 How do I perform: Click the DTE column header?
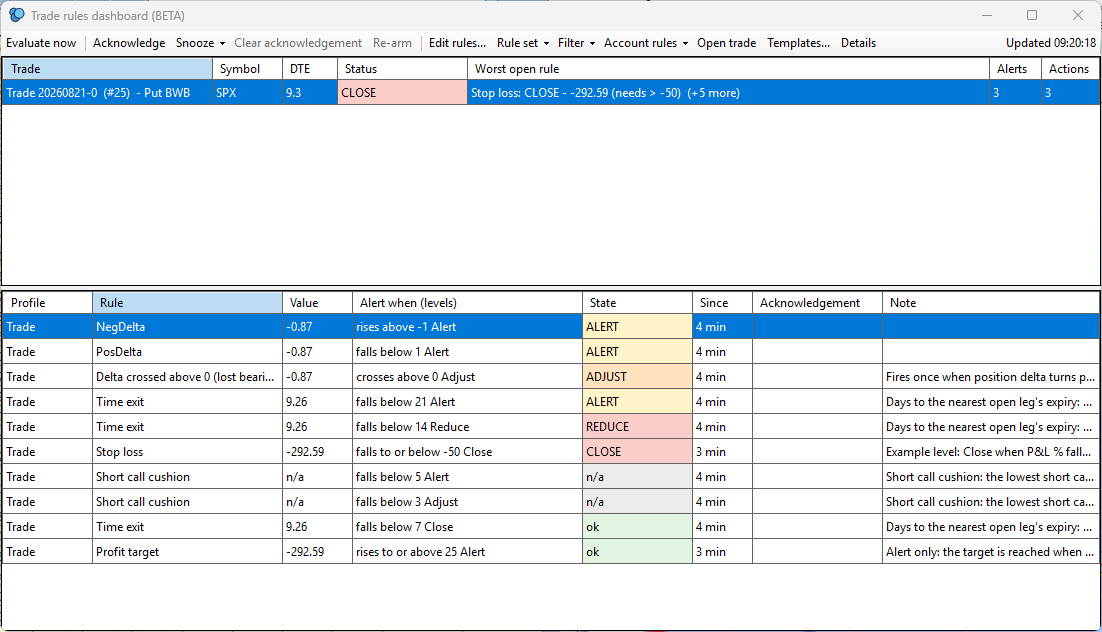pyautogui.click(x=310, y=69)
